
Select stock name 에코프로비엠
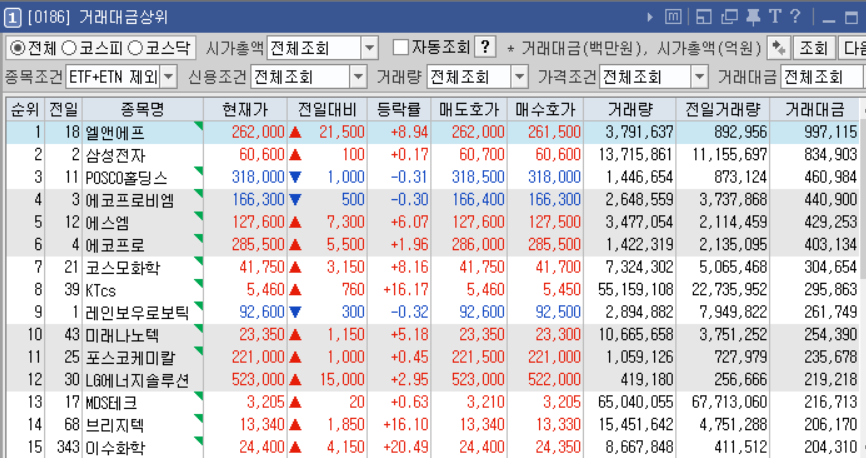(x=130, y=200)
